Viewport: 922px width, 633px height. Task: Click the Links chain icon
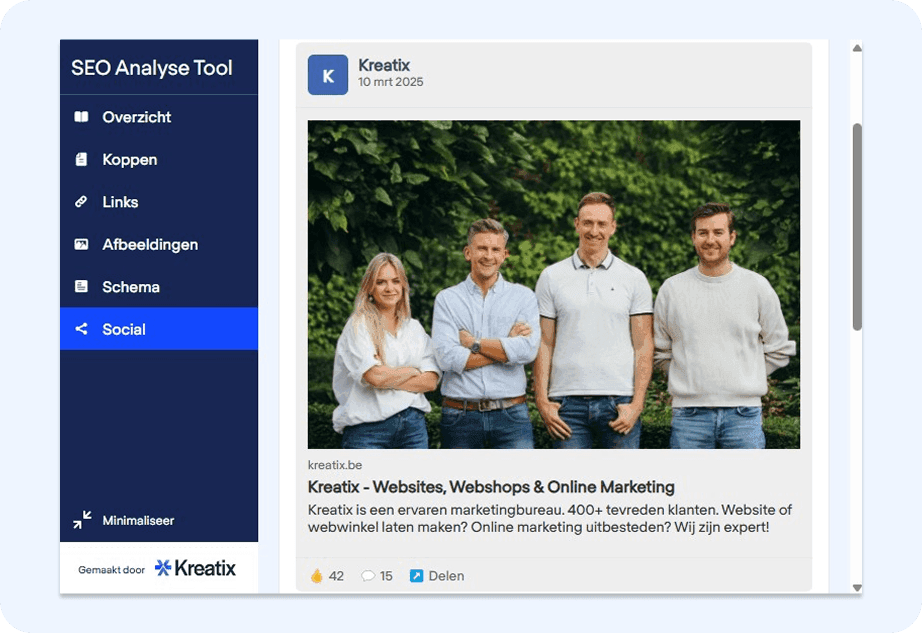coord(81,202)
